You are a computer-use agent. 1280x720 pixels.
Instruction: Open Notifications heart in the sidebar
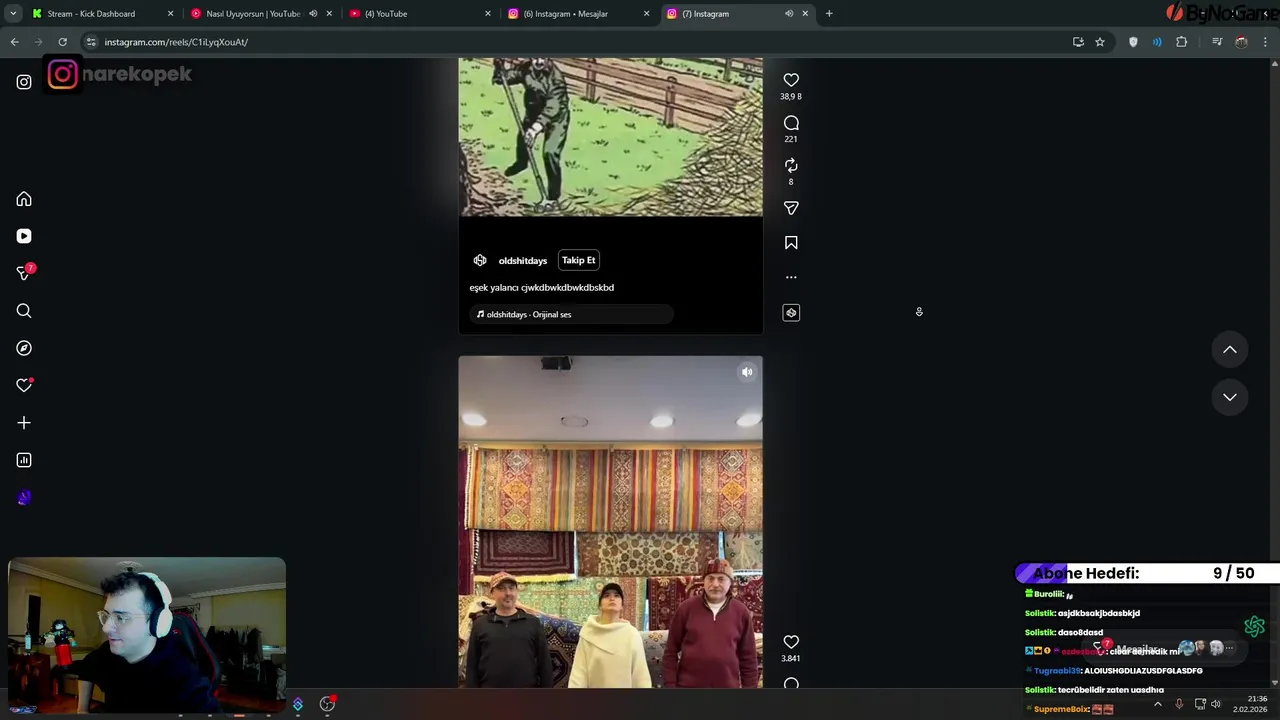(x=24, y=385)
